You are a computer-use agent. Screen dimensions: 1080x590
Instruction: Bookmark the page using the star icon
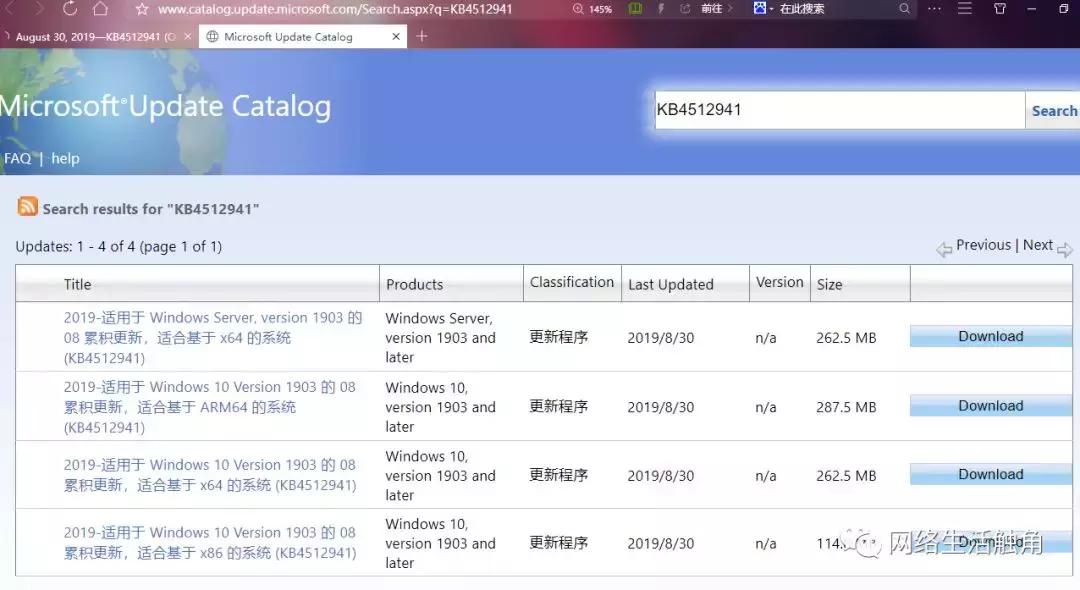[x=140, y=9]
